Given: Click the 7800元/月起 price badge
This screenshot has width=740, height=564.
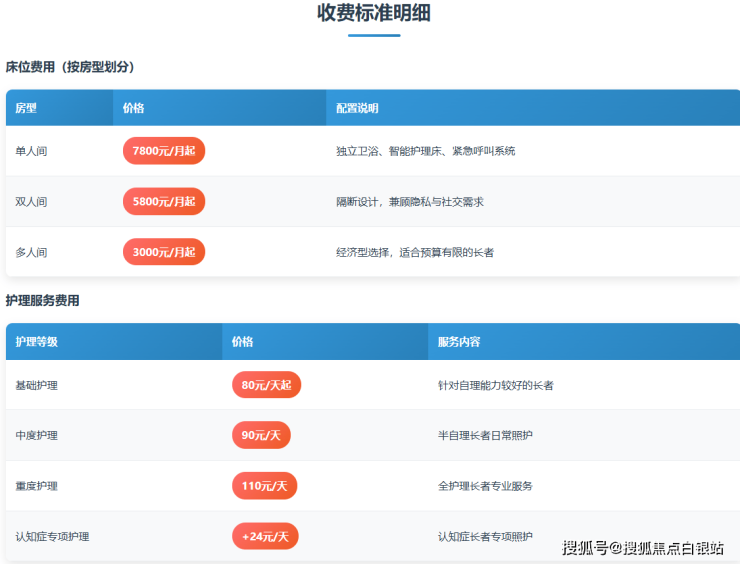Looking at the screenshot, I should (163, 151).
